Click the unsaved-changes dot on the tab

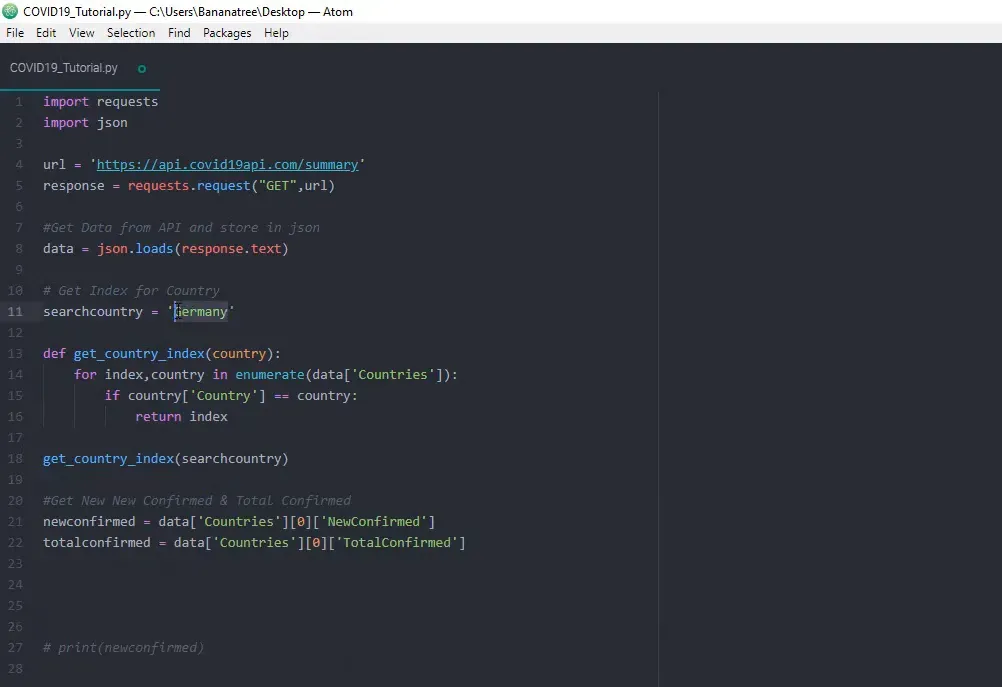[x=141, y=69]
